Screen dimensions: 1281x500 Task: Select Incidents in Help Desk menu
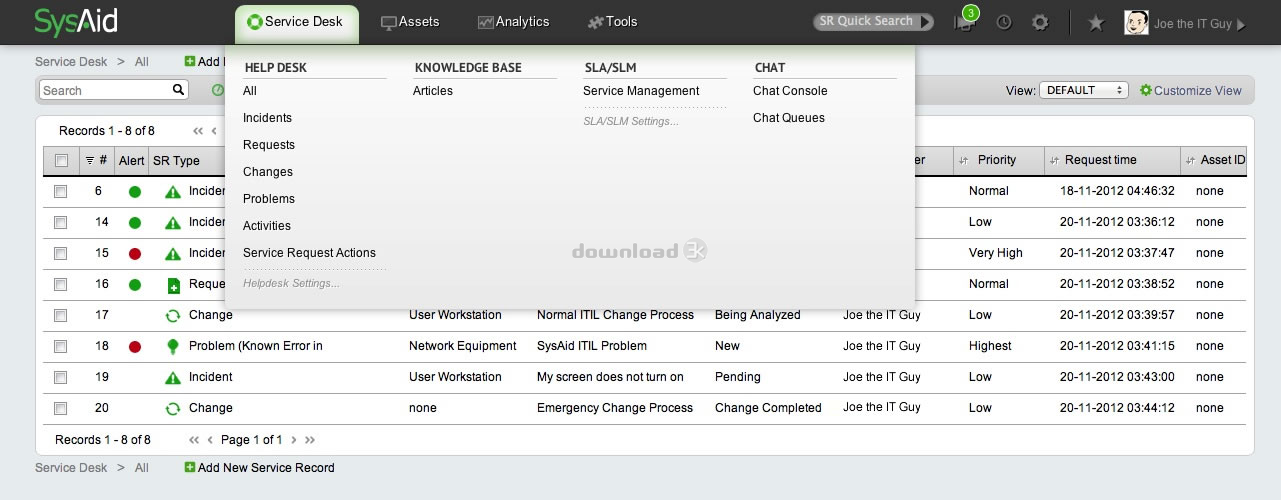click(267, 118)
